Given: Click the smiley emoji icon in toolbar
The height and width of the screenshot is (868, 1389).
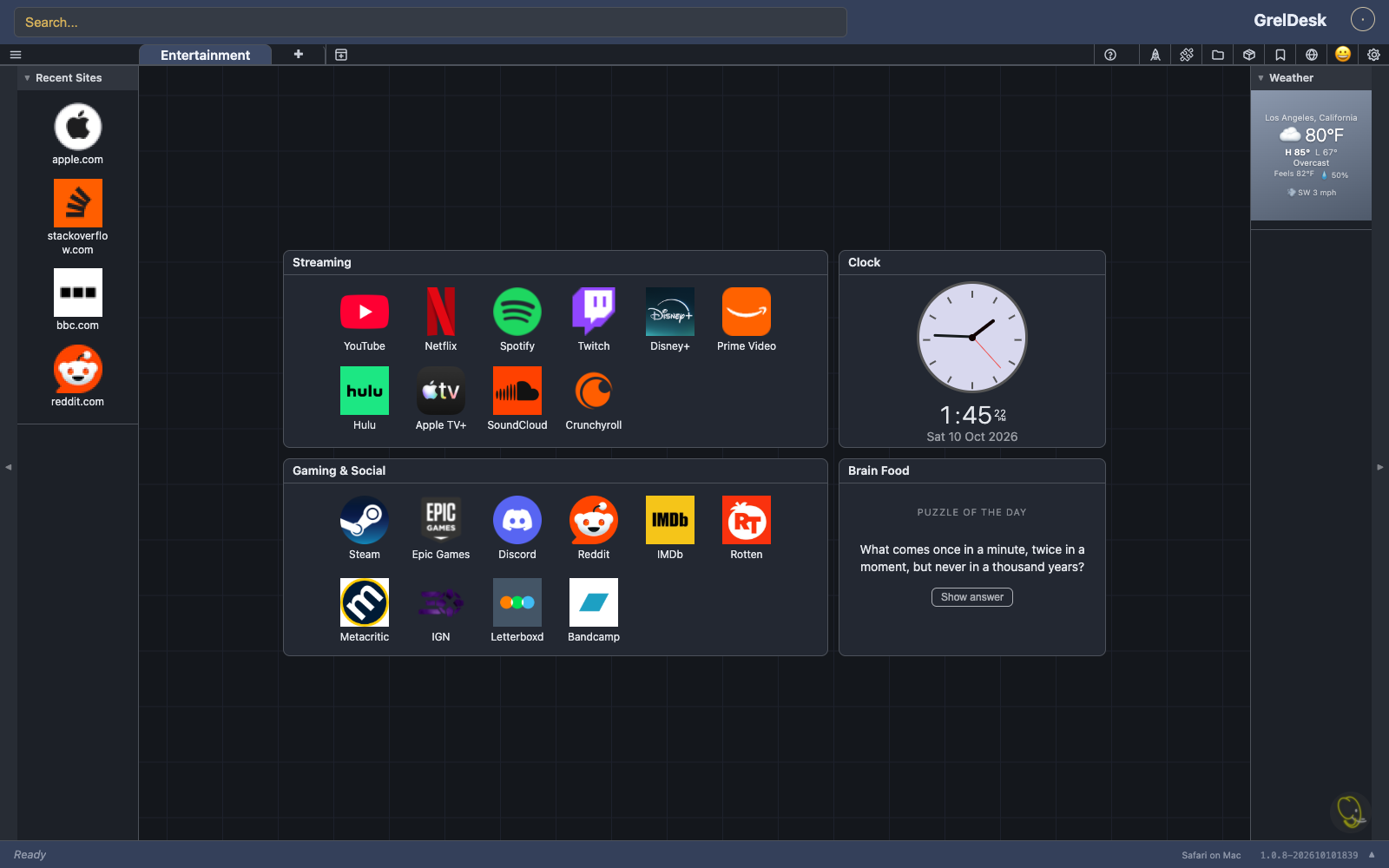Looking at the screenshot, I should tap(1343, 54).
